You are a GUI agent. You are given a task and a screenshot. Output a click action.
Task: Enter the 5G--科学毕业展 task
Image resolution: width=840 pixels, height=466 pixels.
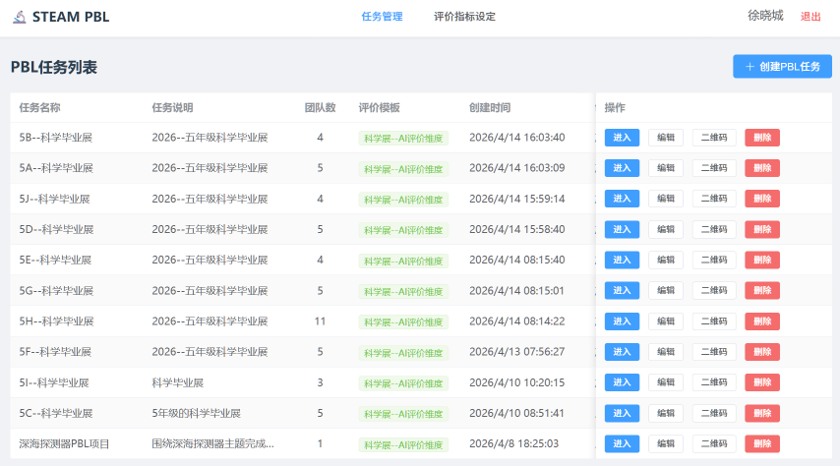pyautogui.click(x=622, y=290)
